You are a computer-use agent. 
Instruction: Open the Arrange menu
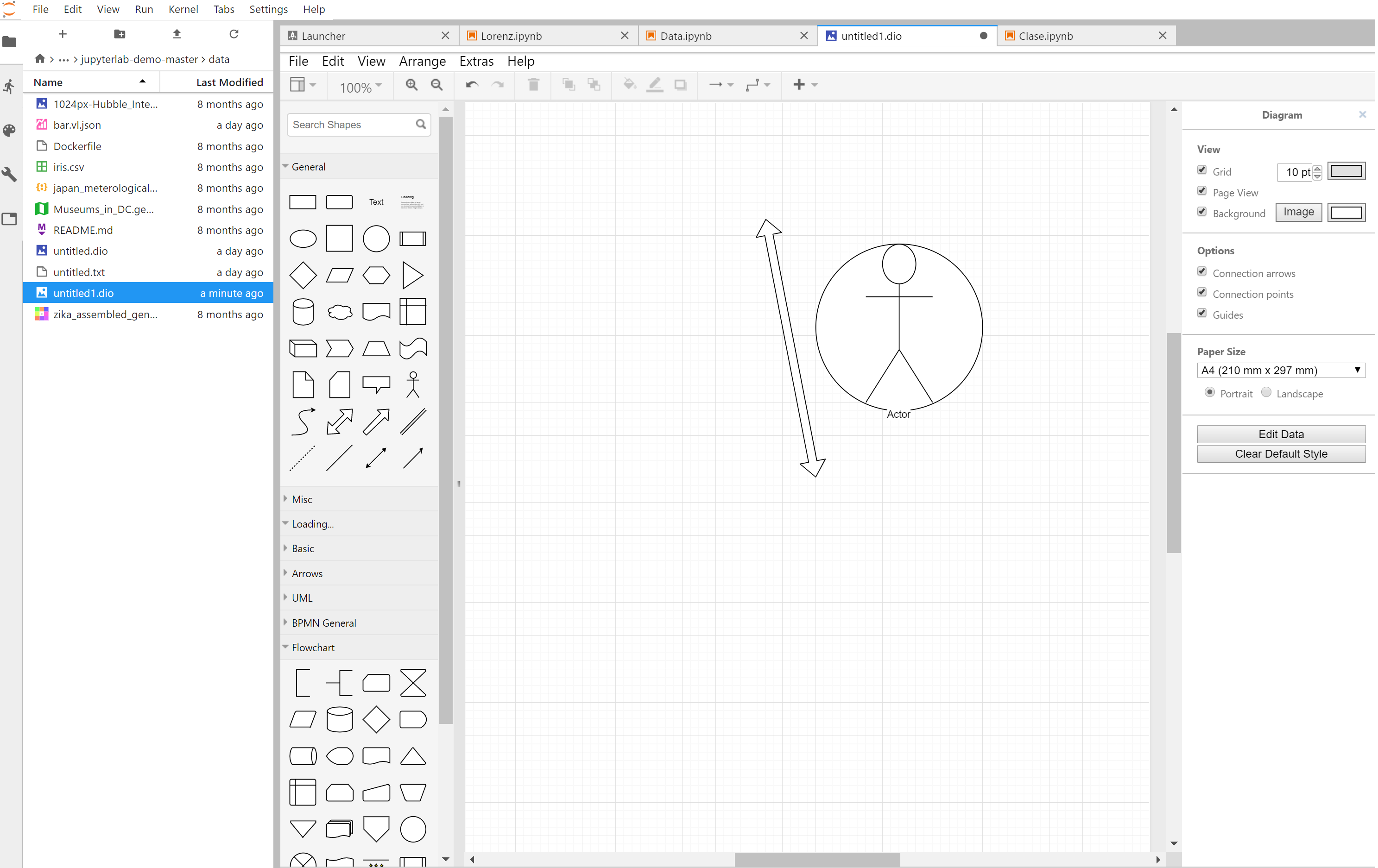(422, 61)
